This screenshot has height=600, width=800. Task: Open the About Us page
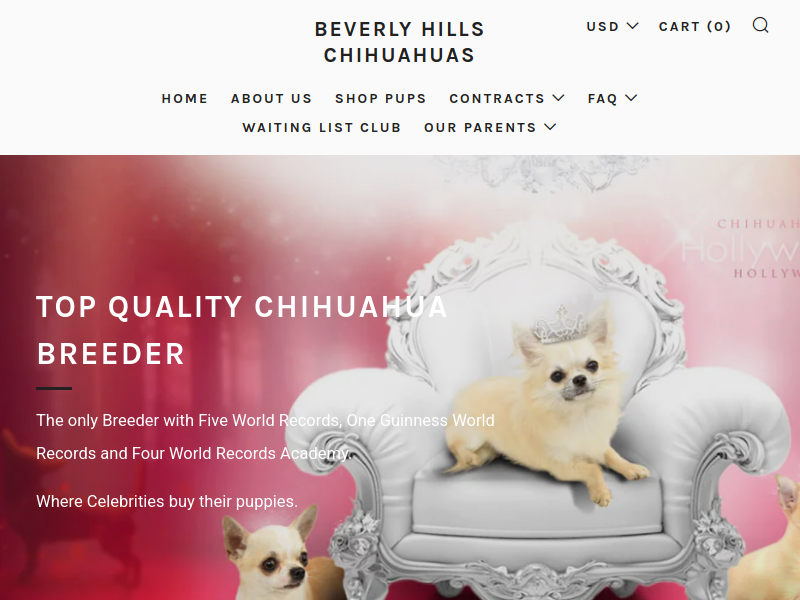click(x=271, y=98)
